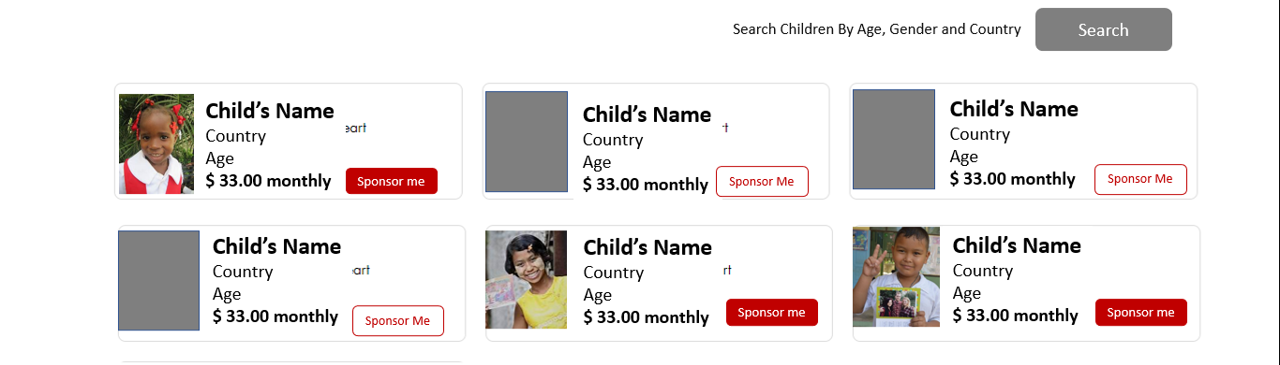Select gray placeholder image in bottom-left card

(x=159, y=280)
